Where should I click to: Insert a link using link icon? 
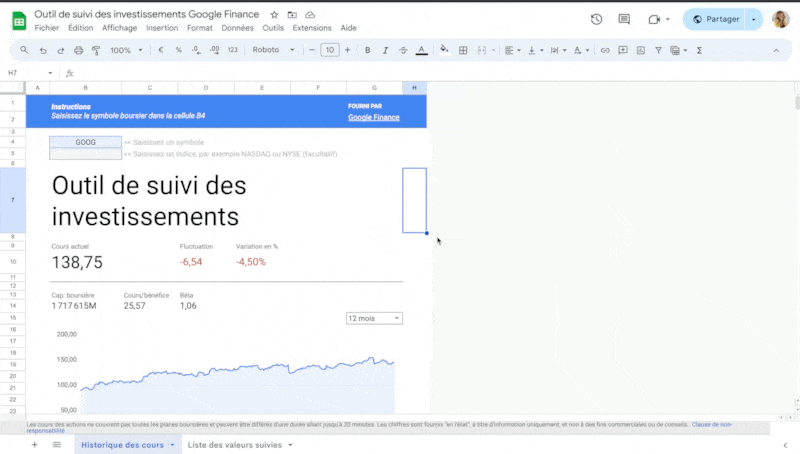click(605, 50)
